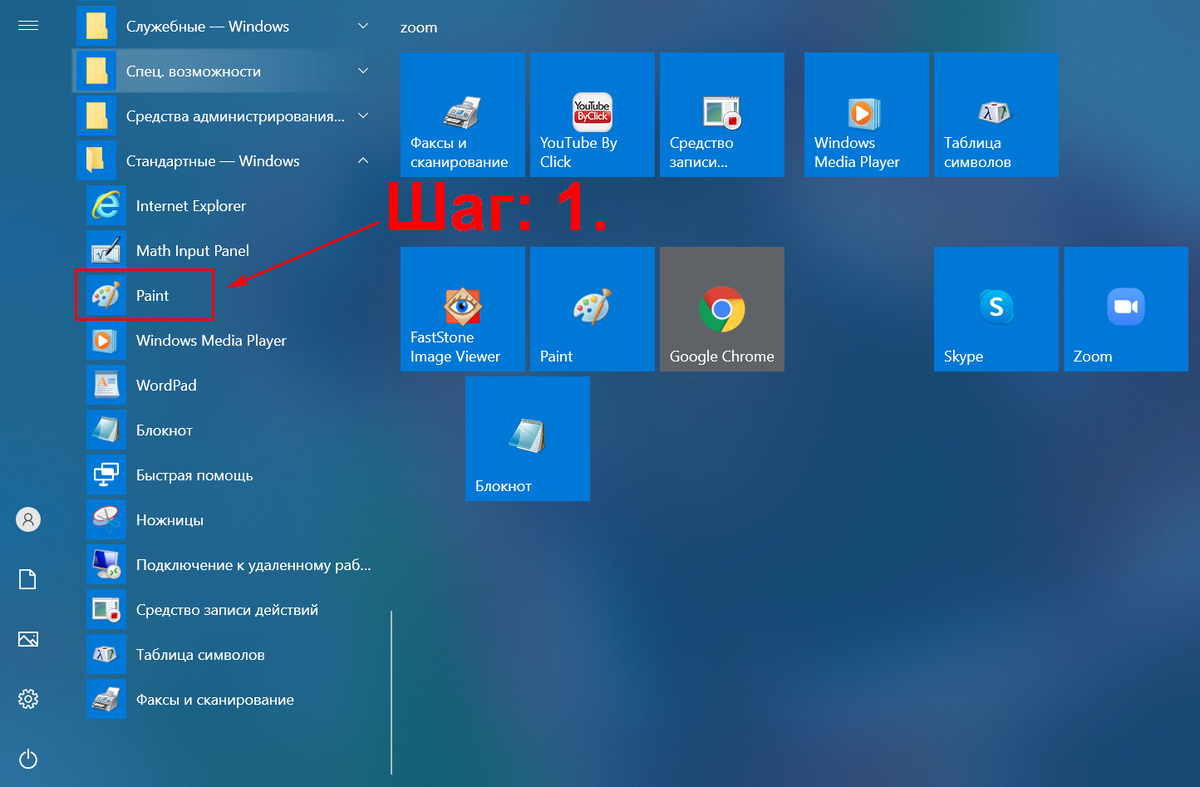Open the Таблица символов tile
Screen dimensions: 1200x787
pyautogui.click(x=996, y=115)
